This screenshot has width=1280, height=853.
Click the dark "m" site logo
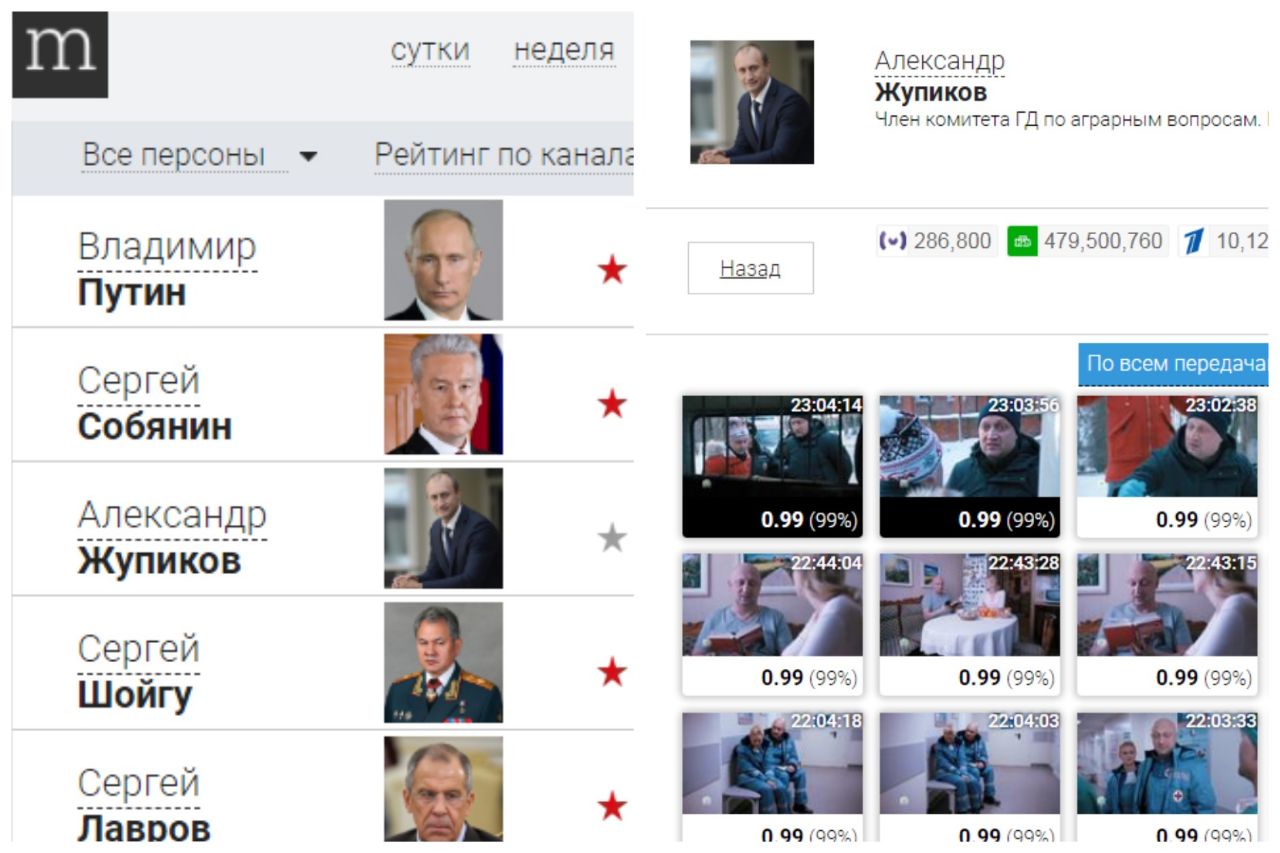click(x=60, y=55)
